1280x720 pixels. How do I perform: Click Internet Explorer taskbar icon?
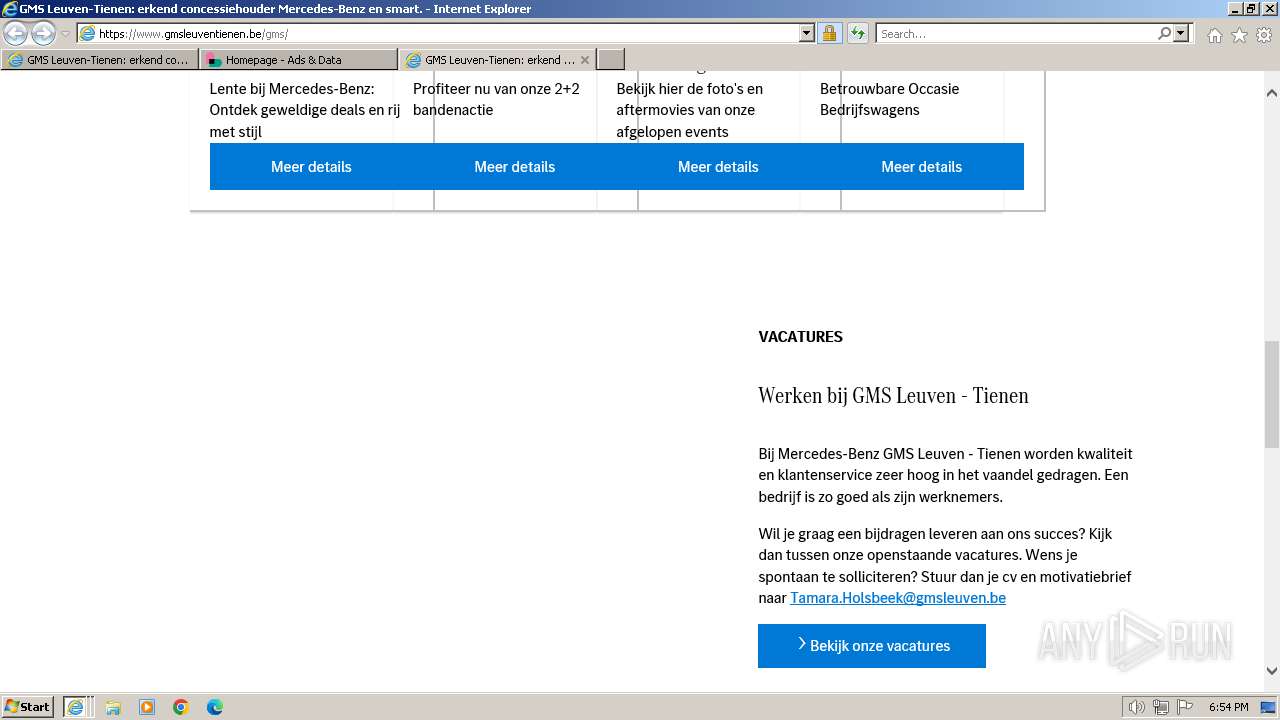[78, 707]
